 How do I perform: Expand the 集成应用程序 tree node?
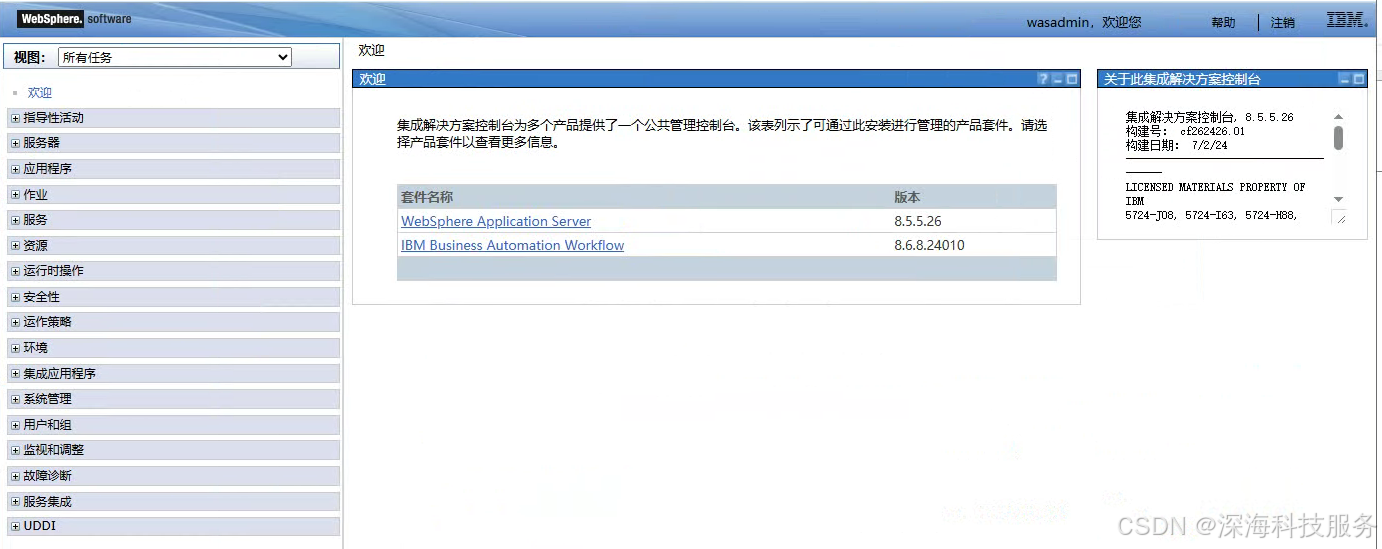[15, 374]
